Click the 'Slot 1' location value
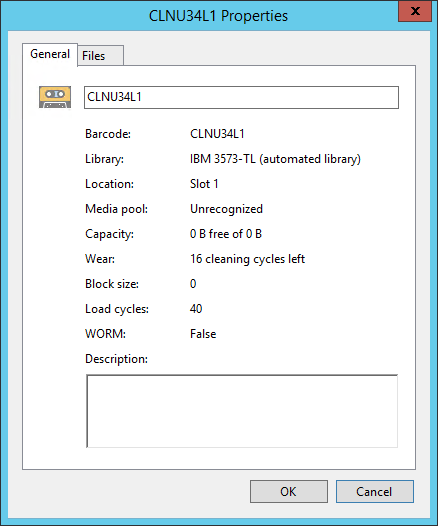 (204, 184)
